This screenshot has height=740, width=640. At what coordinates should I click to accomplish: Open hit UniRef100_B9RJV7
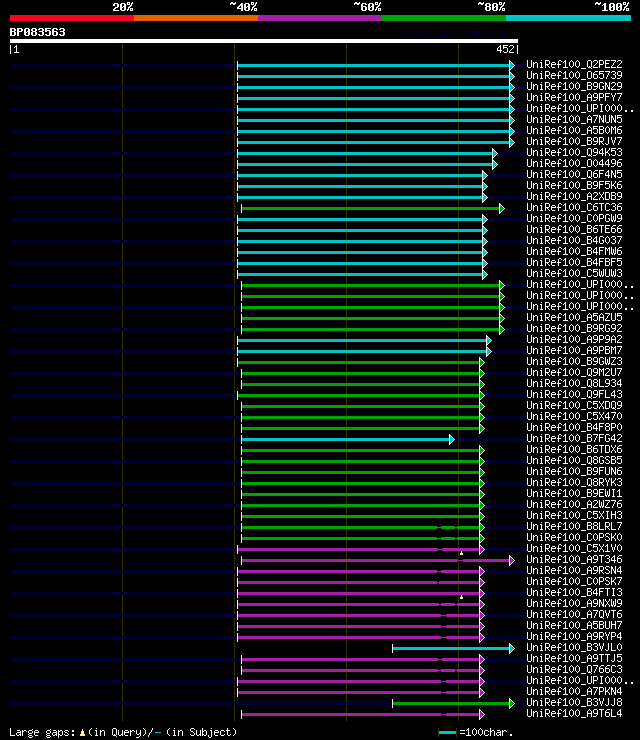coord(574,142)
